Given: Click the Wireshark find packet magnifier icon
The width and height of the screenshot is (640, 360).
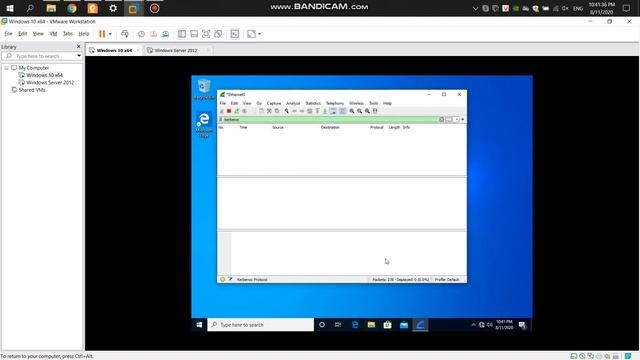Looking at the screenshot, I should point(287,111).
